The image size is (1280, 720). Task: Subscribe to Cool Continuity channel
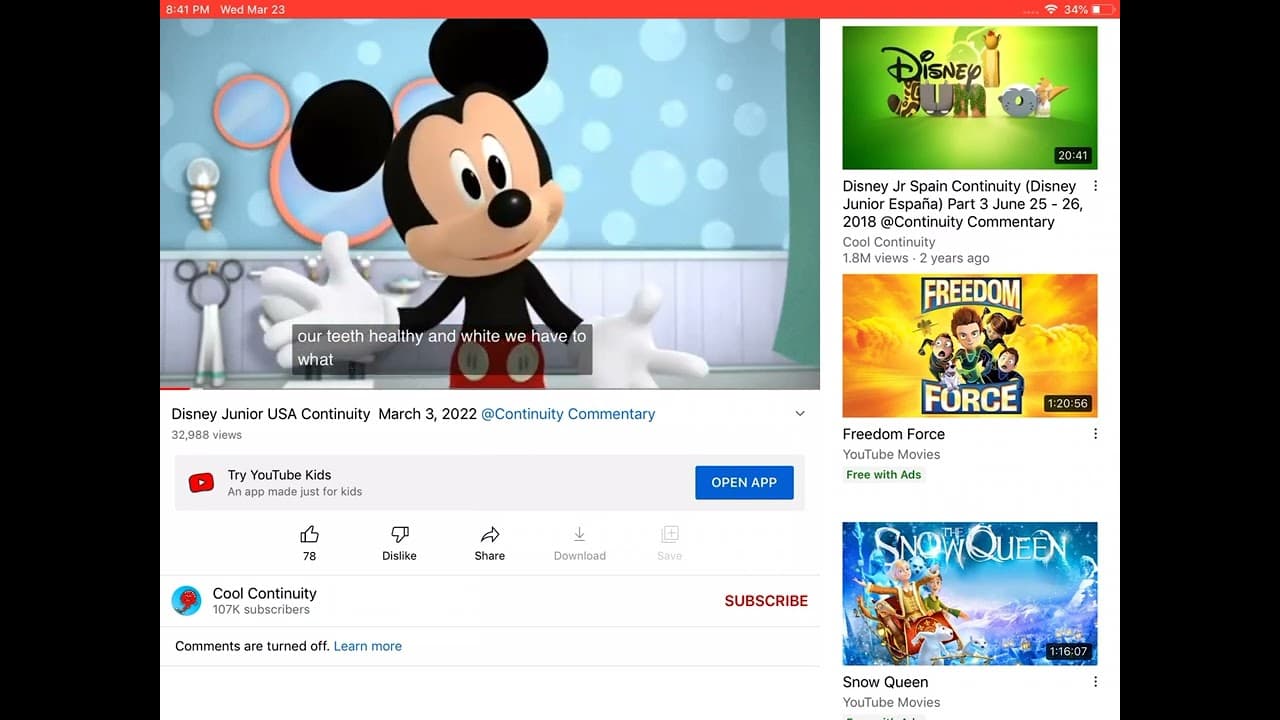coord(766,601)
